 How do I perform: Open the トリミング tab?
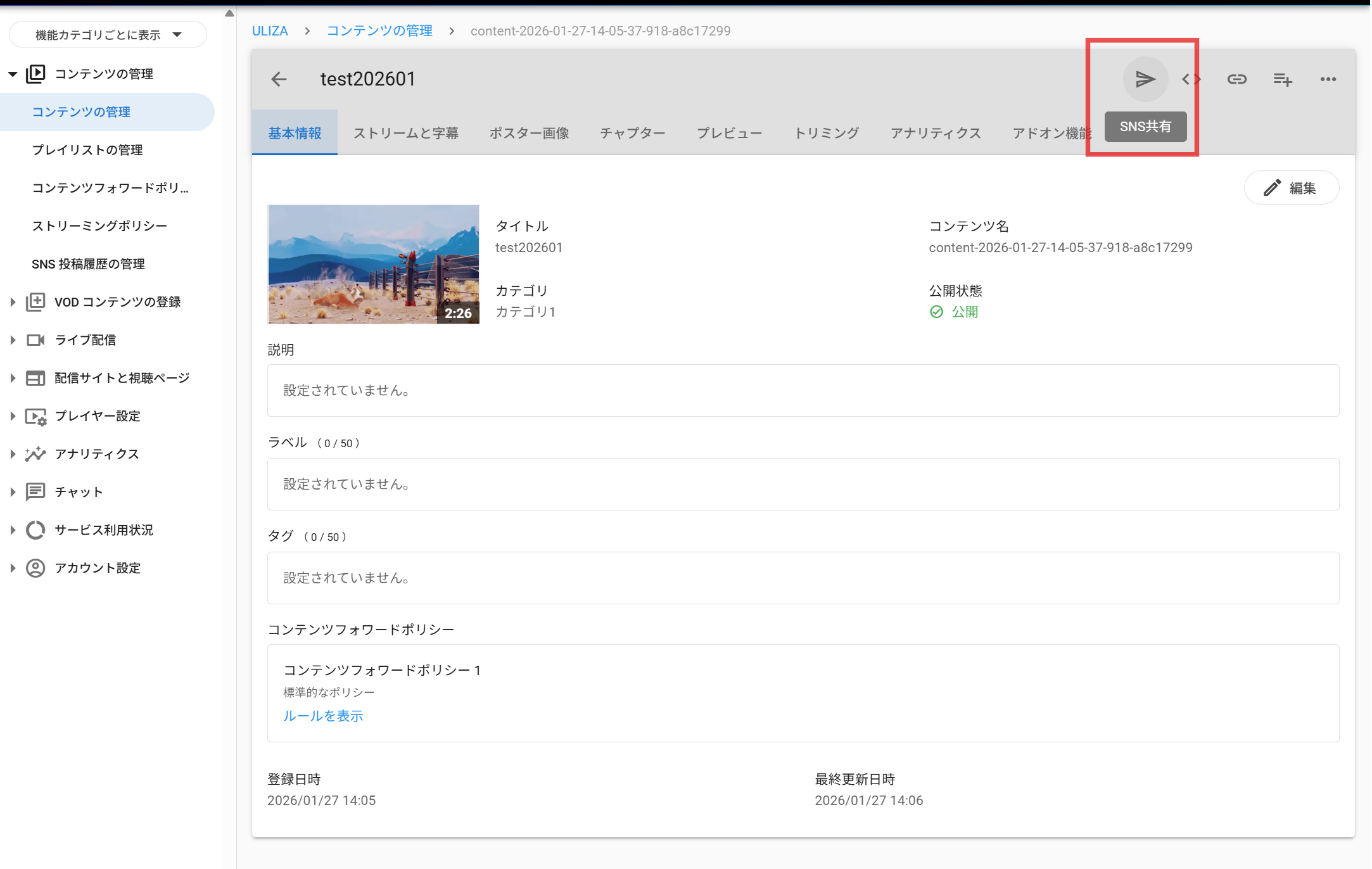tap(826, 133)
